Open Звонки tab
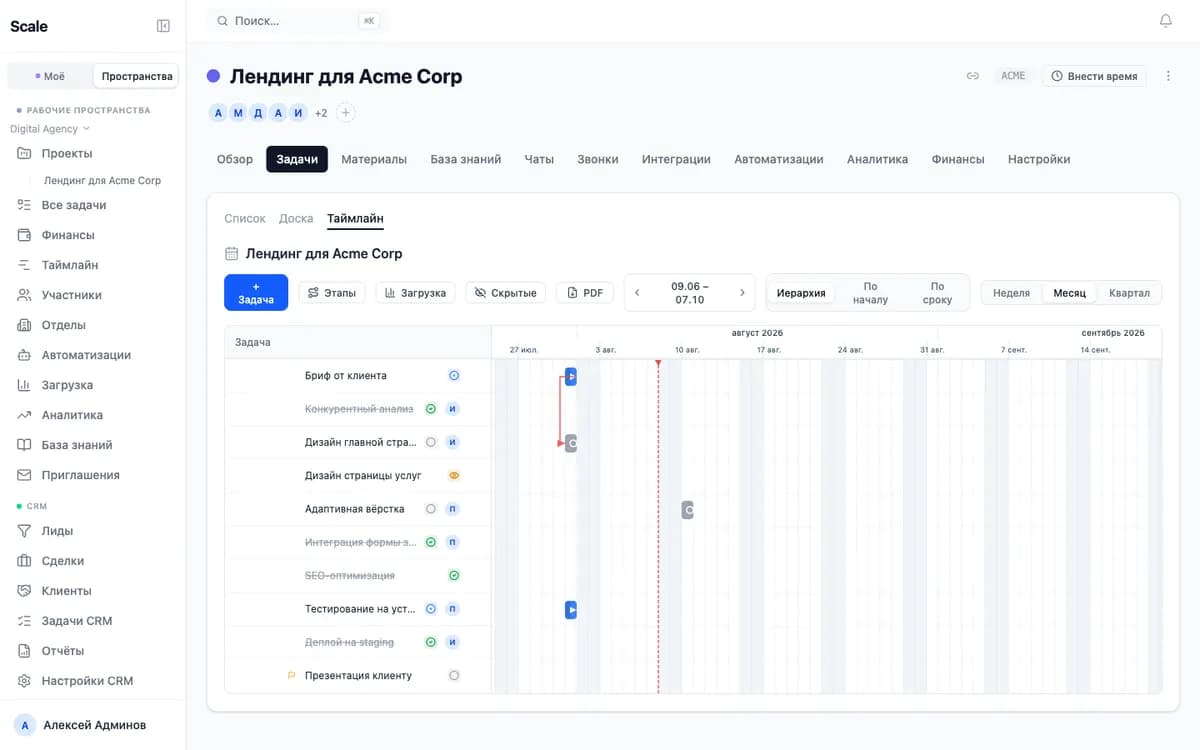 point(598,159)
